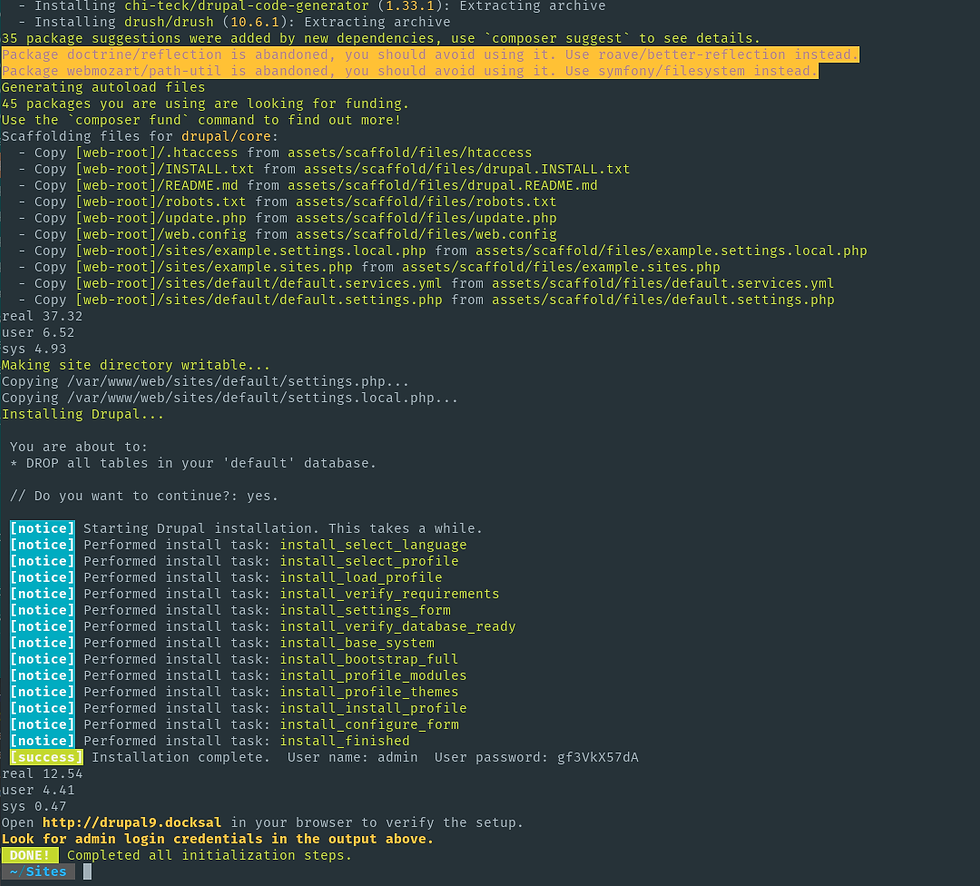Click the doctrine/reflection abandoned warning line
The width and height of the screenshot is (980, 886).
(x=431, y=54)
